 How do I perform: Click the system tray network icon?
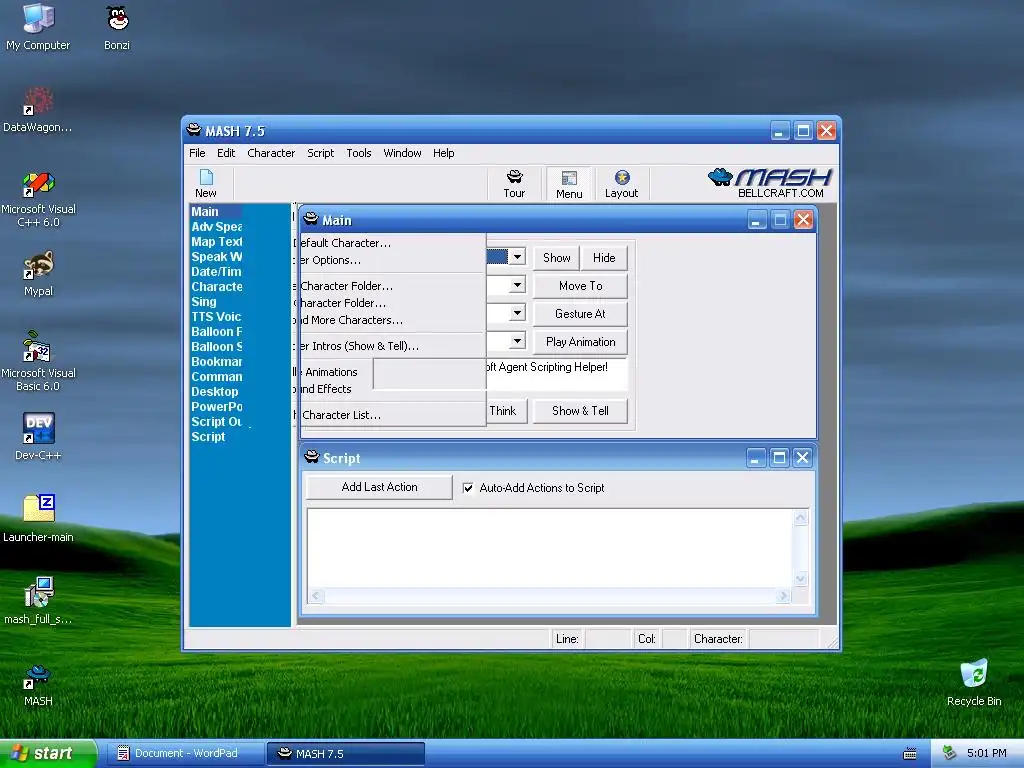949,753
